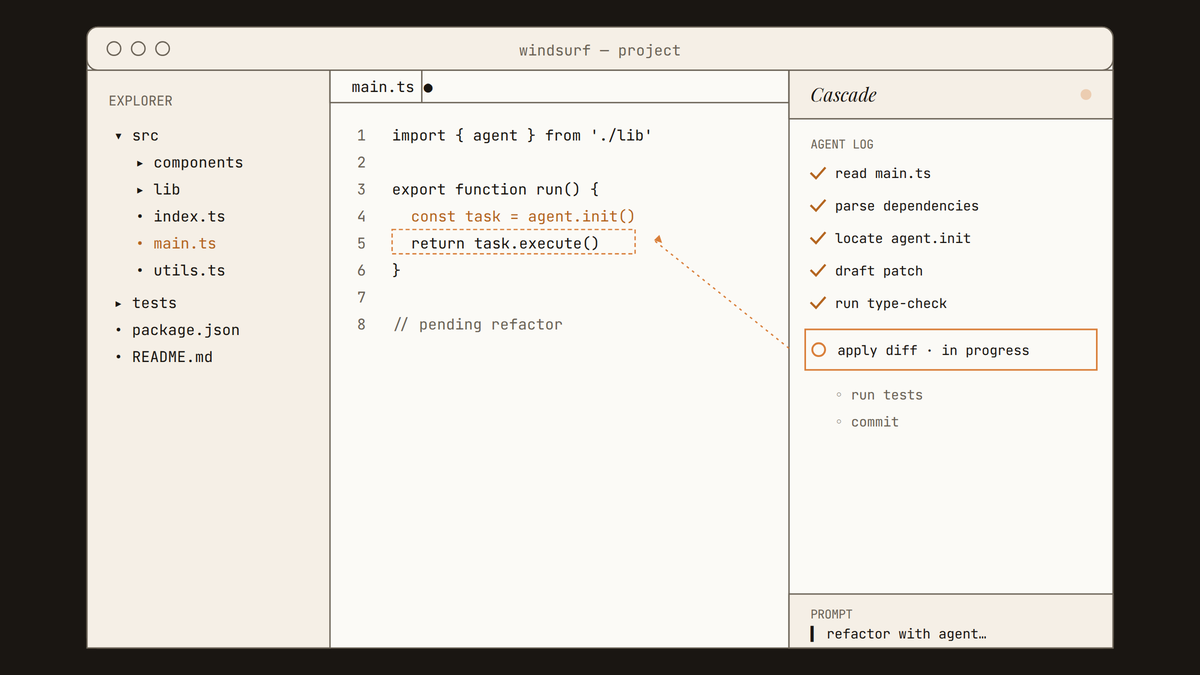
Task: Click the second window control circle
Action: tap(138, 49)
